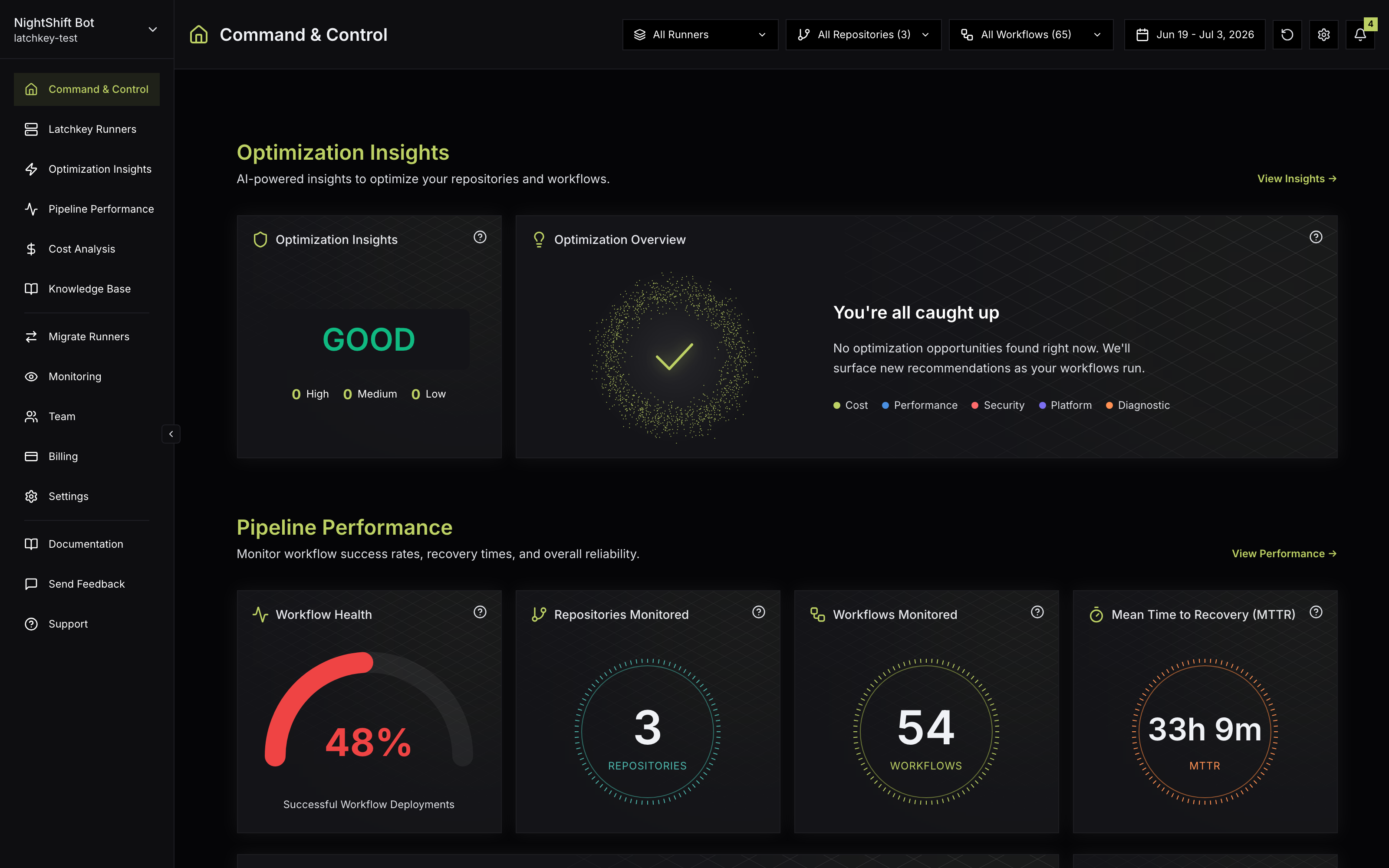The width and height of the screenshot is (1389, 868).
Task: Open help for the Workflow Health card
Action: pyautogui.click(x=480, y=612)
